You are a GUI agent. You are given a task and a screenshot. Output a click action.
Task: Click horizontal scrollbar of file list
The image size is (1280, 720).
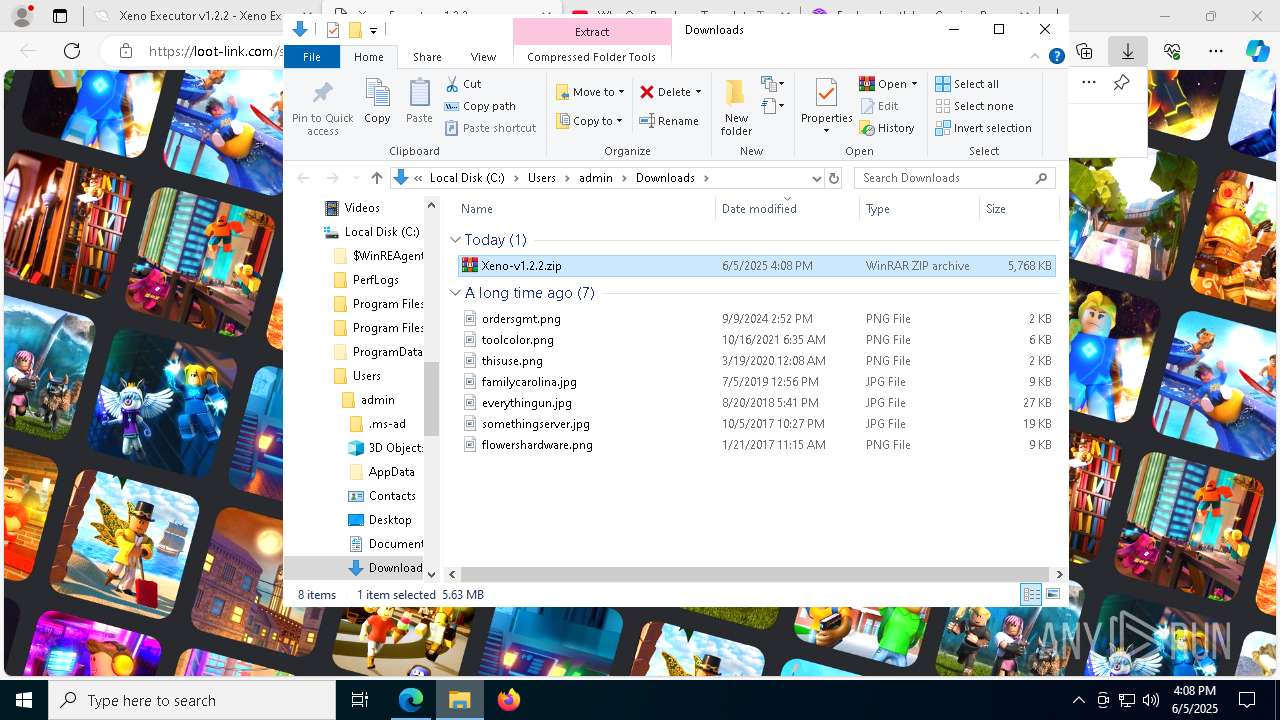[x=754, y=574]
